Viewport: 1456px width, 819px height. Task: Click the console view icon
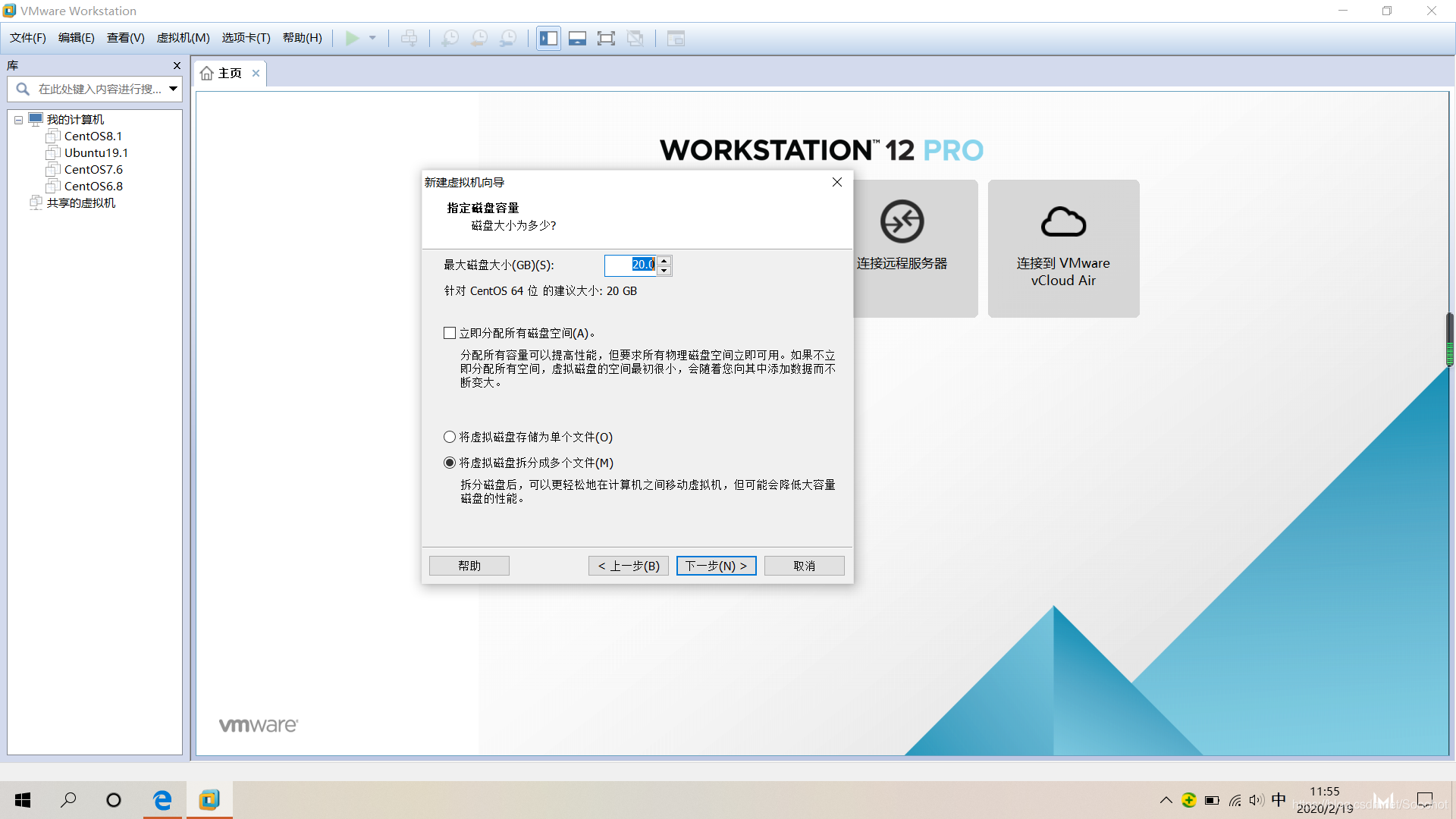[x=676, y=38]
